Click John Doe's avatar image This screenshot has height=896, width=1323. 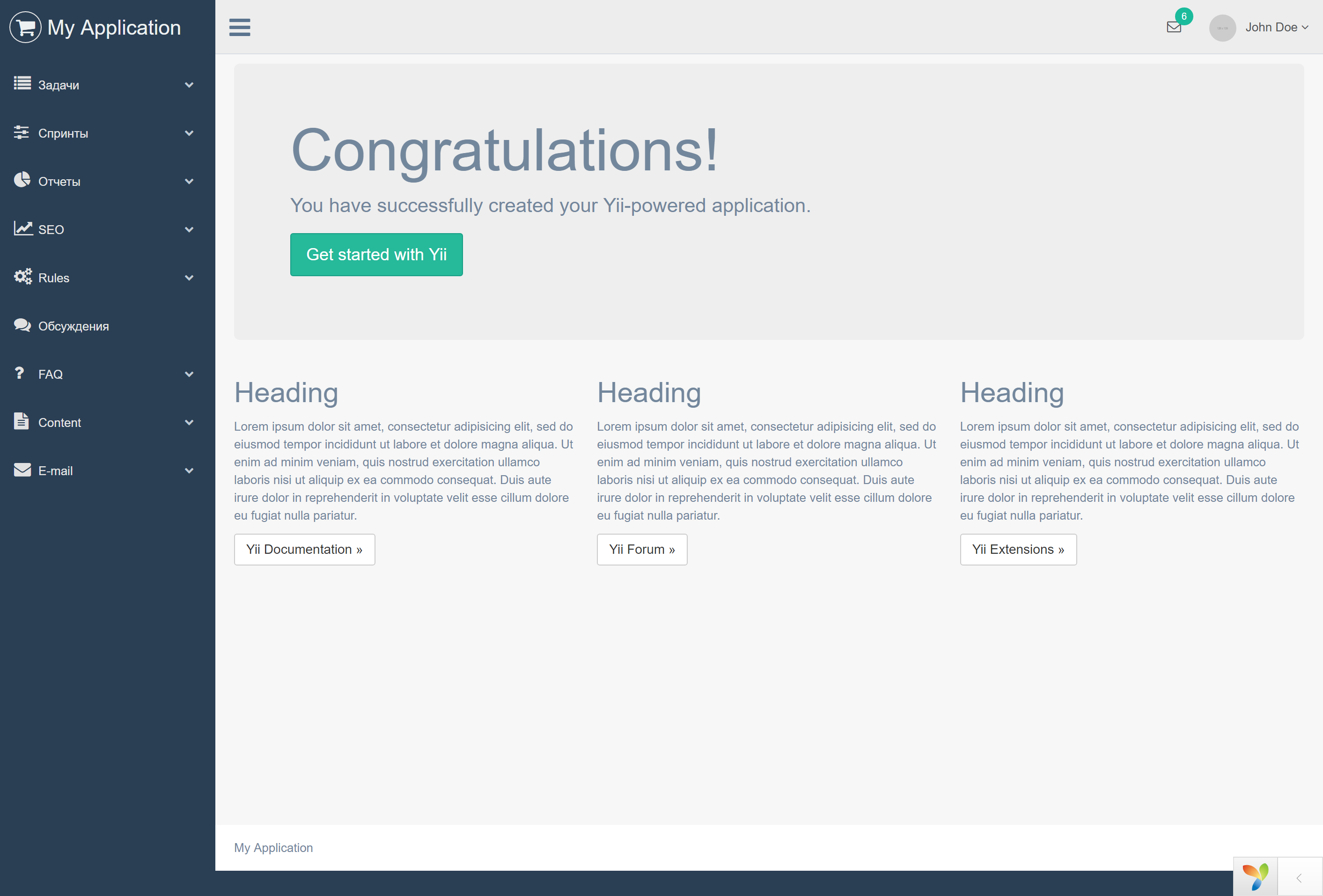pos(1222,28)
